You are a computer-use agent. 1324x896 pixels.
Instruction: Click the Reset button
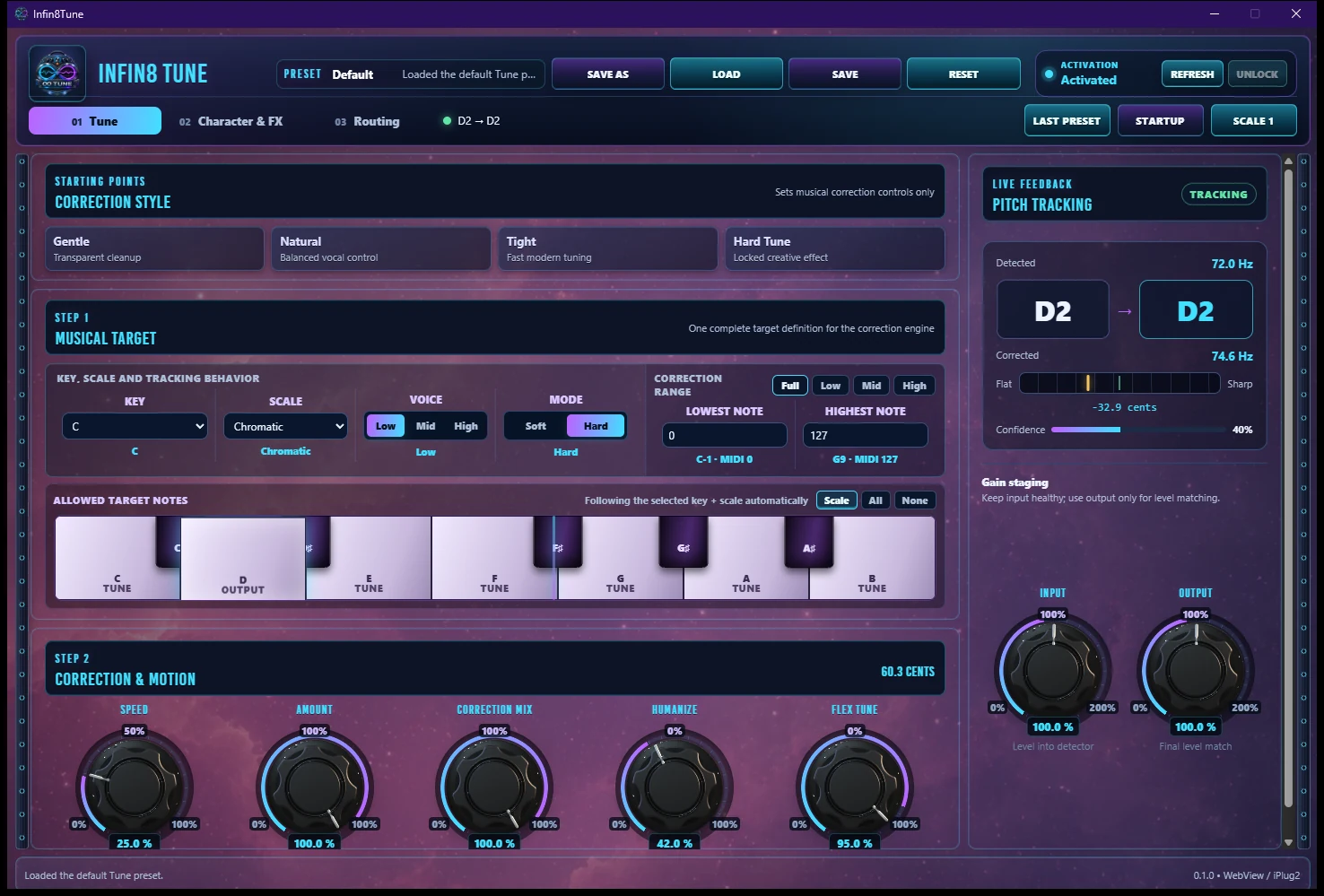coord(963,74)
